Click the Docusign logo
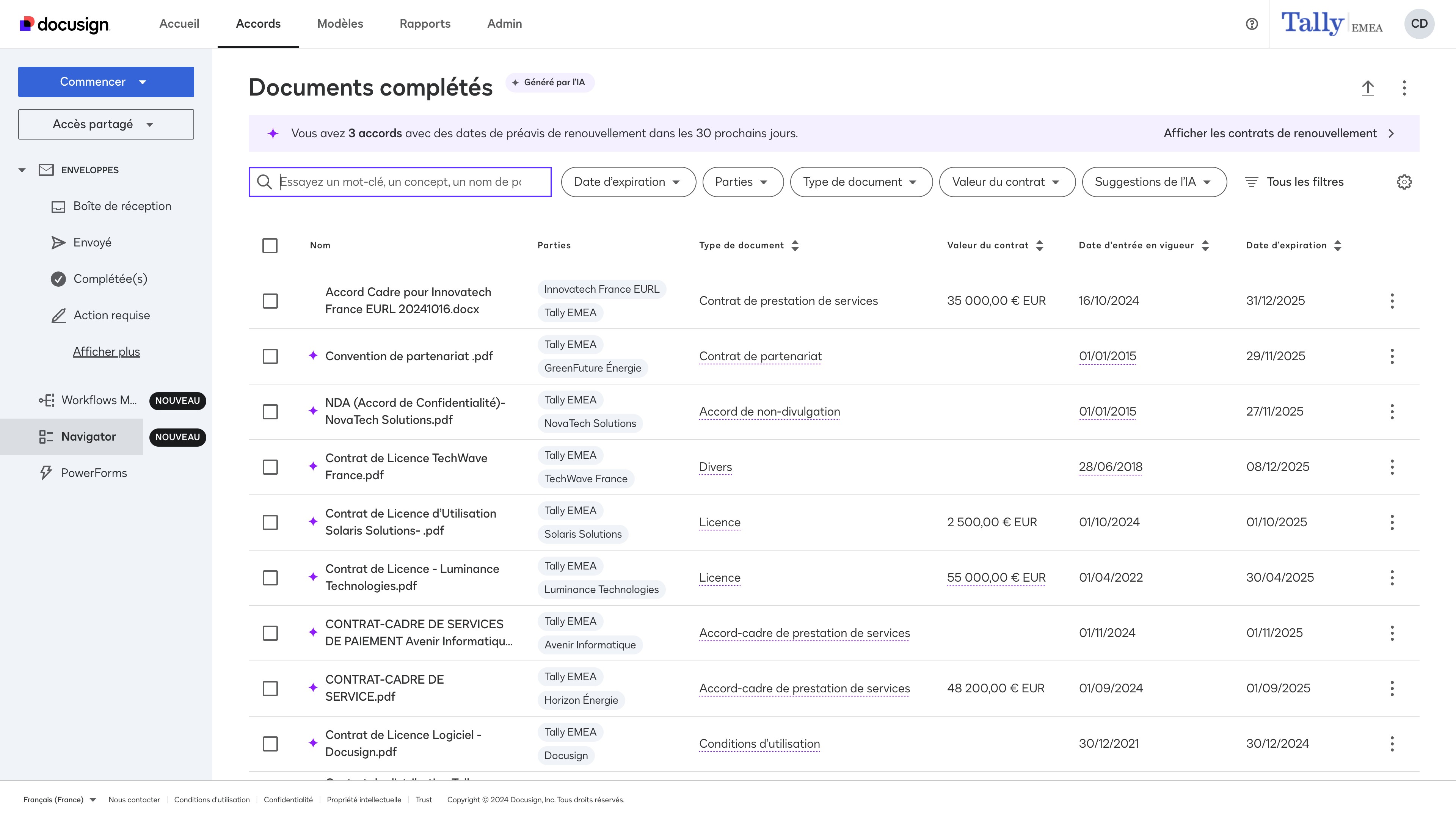Viewport: 1456px width, 819px height. pos(65,24)
